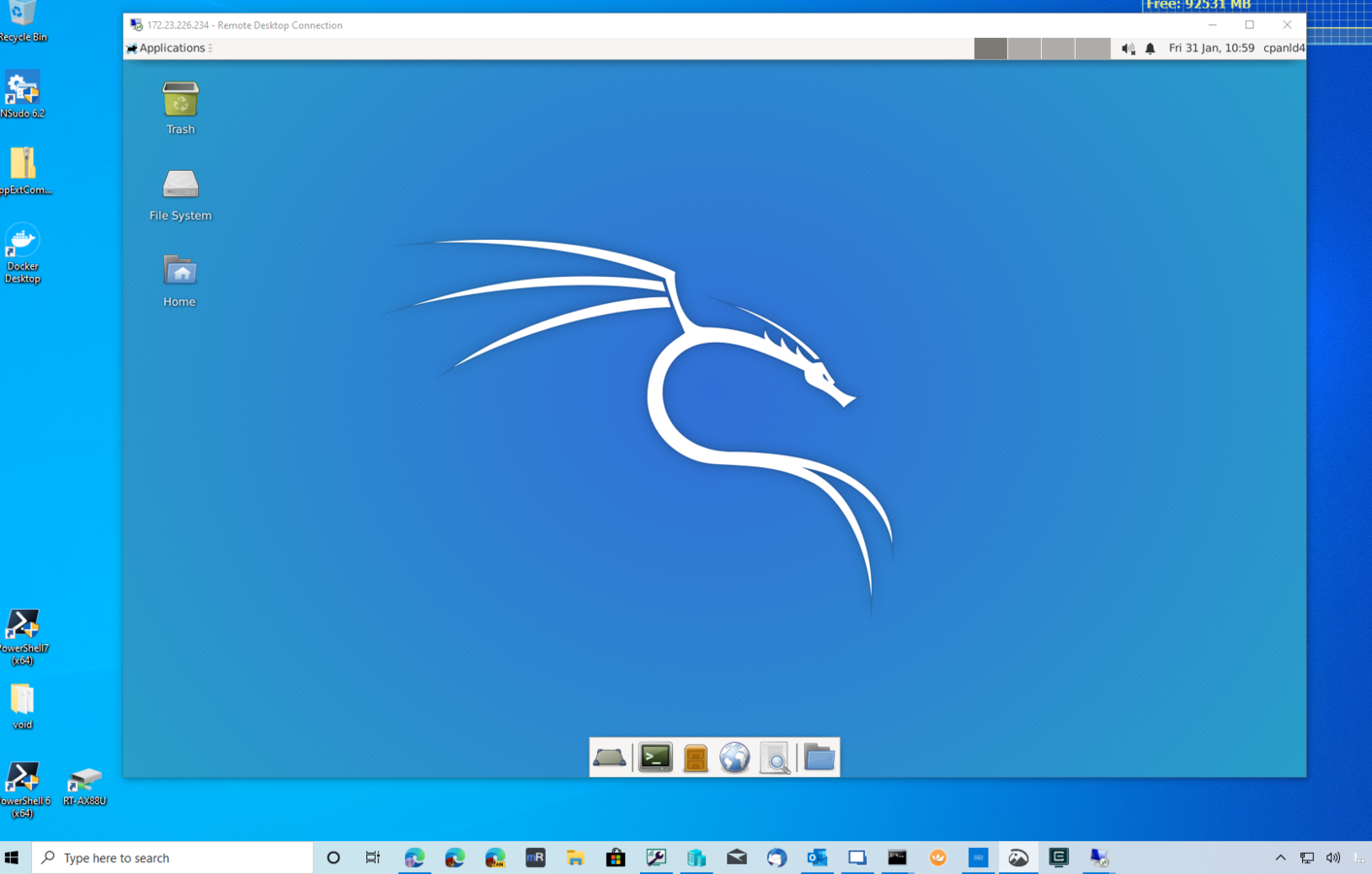Click the Show Desktop dock icon
Image resolution: width=1372 pixels, height=874 pixels.
click(610, 757)
